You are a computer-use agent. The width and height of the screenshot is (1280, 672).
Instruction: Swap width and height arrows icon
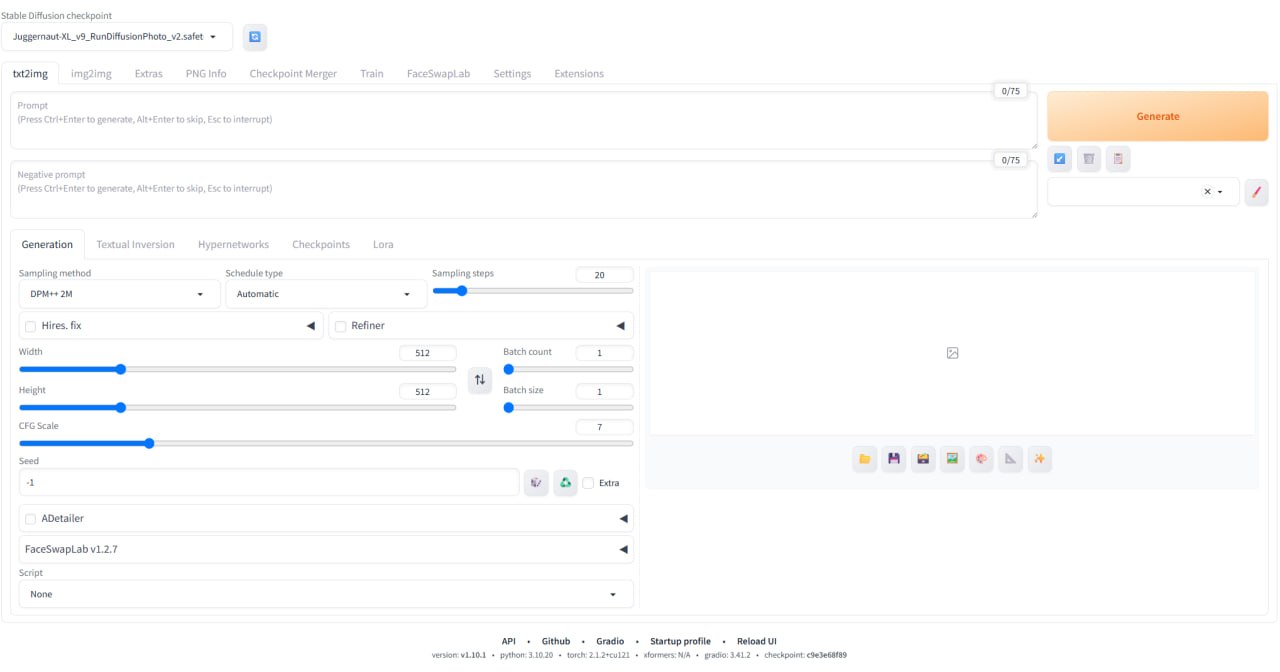pyautogui.click(x=480, y=380)
